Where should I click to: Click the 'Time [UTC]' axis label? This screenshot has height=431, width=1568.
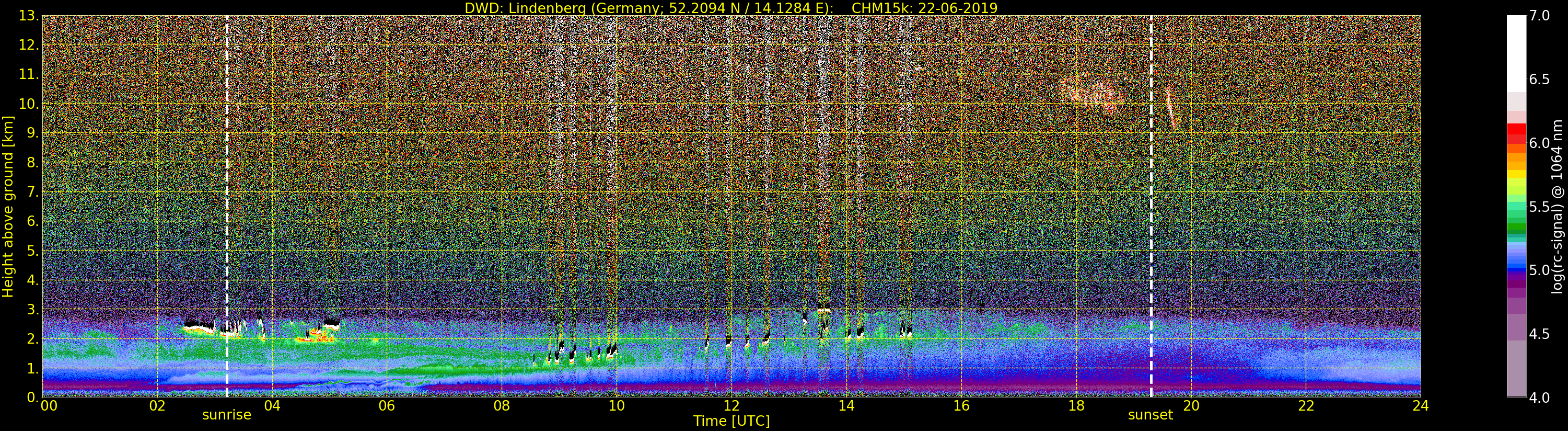click(x=731, y=421)
